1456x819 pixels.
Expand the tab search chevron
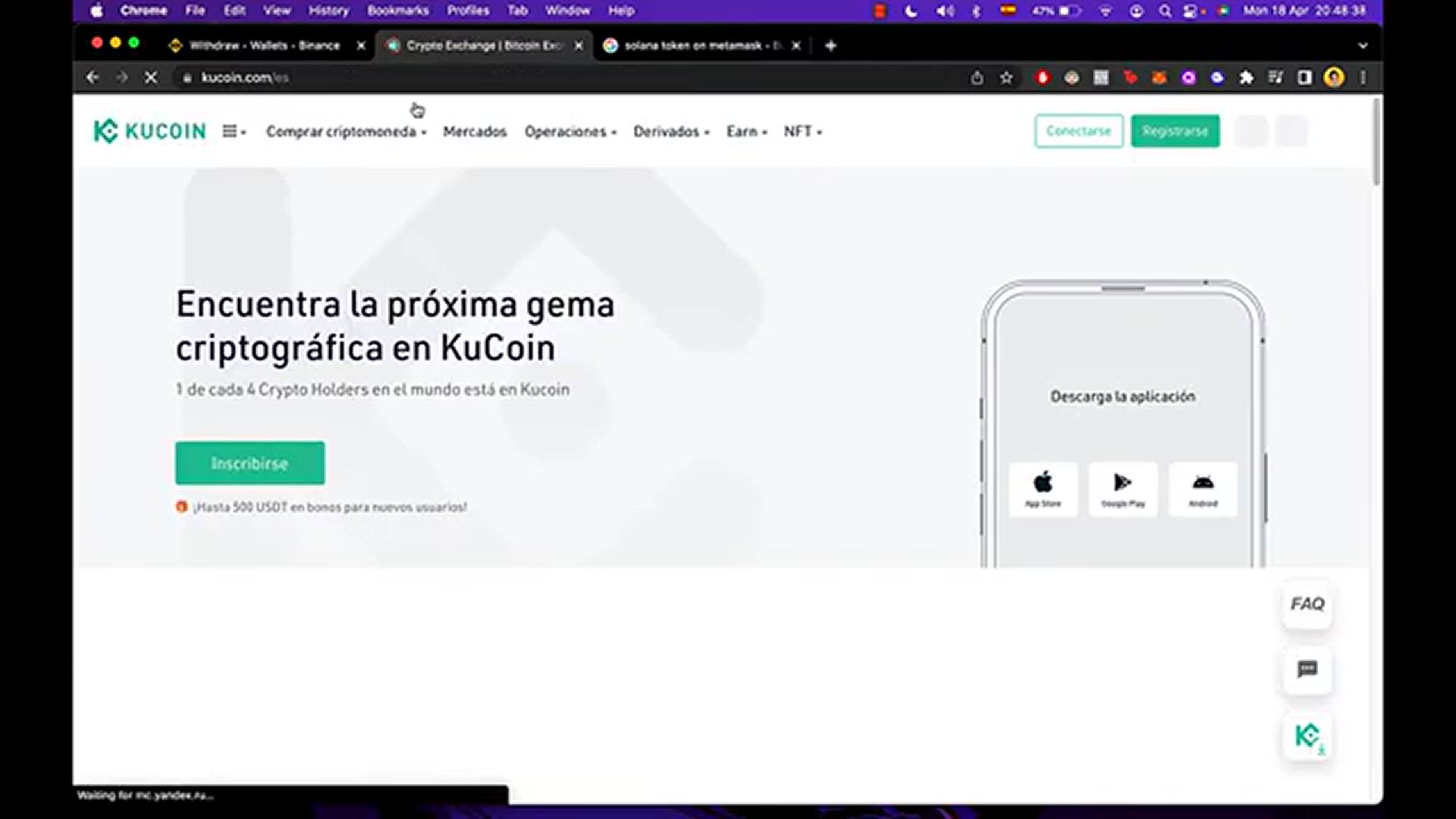tap(1363, 45)
